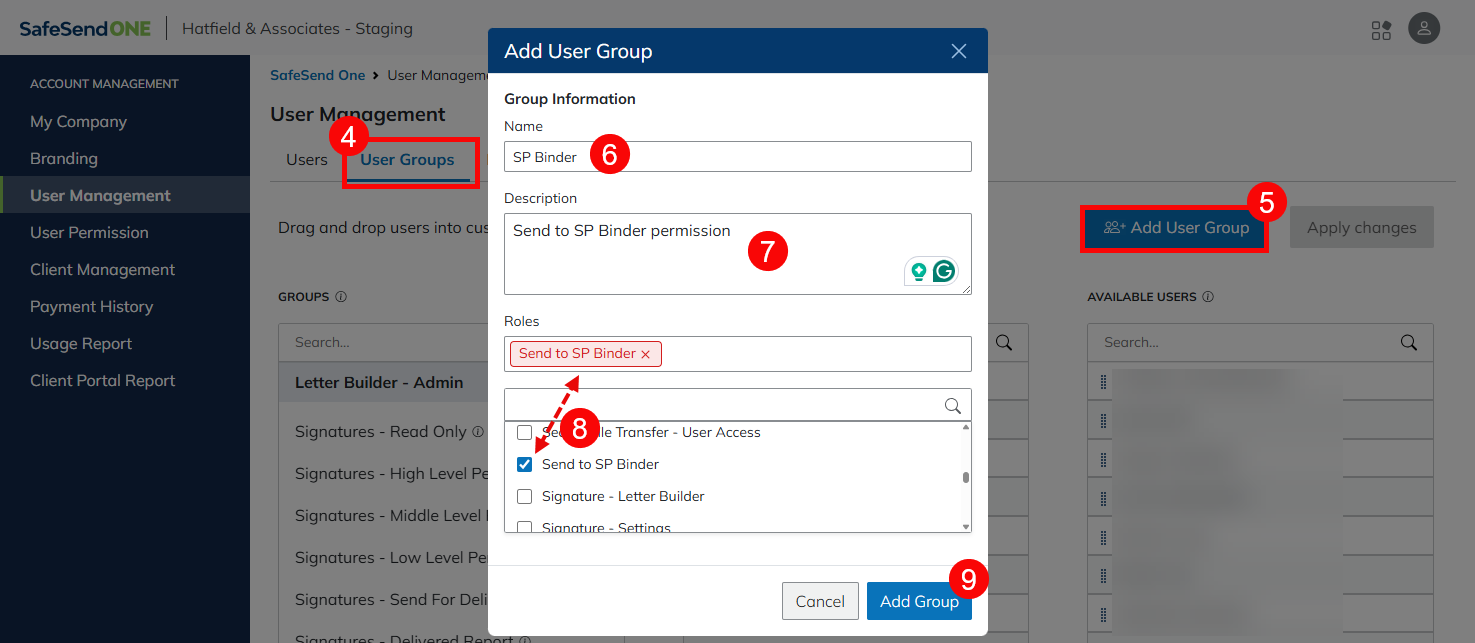
Task: Enable Secure File Transfer - User Access checkbox
Action: [x=525, y=432]
